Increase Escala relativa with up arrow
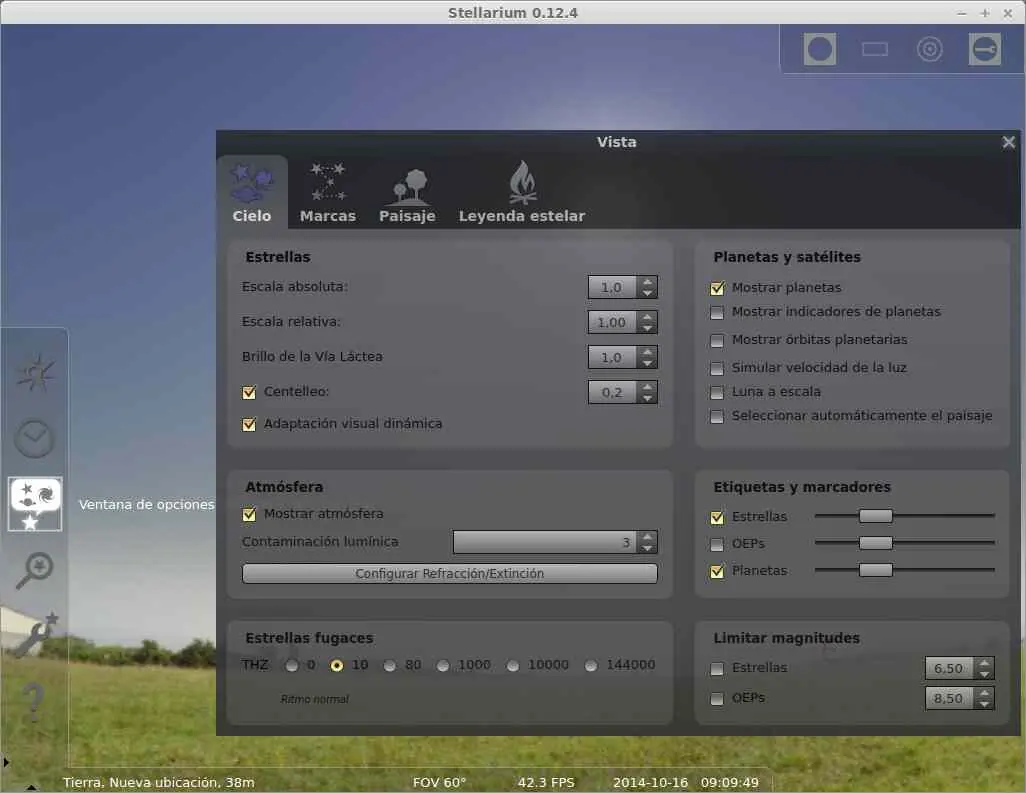The width and height of the screenshot is (1026, 793). click(647, 317)
